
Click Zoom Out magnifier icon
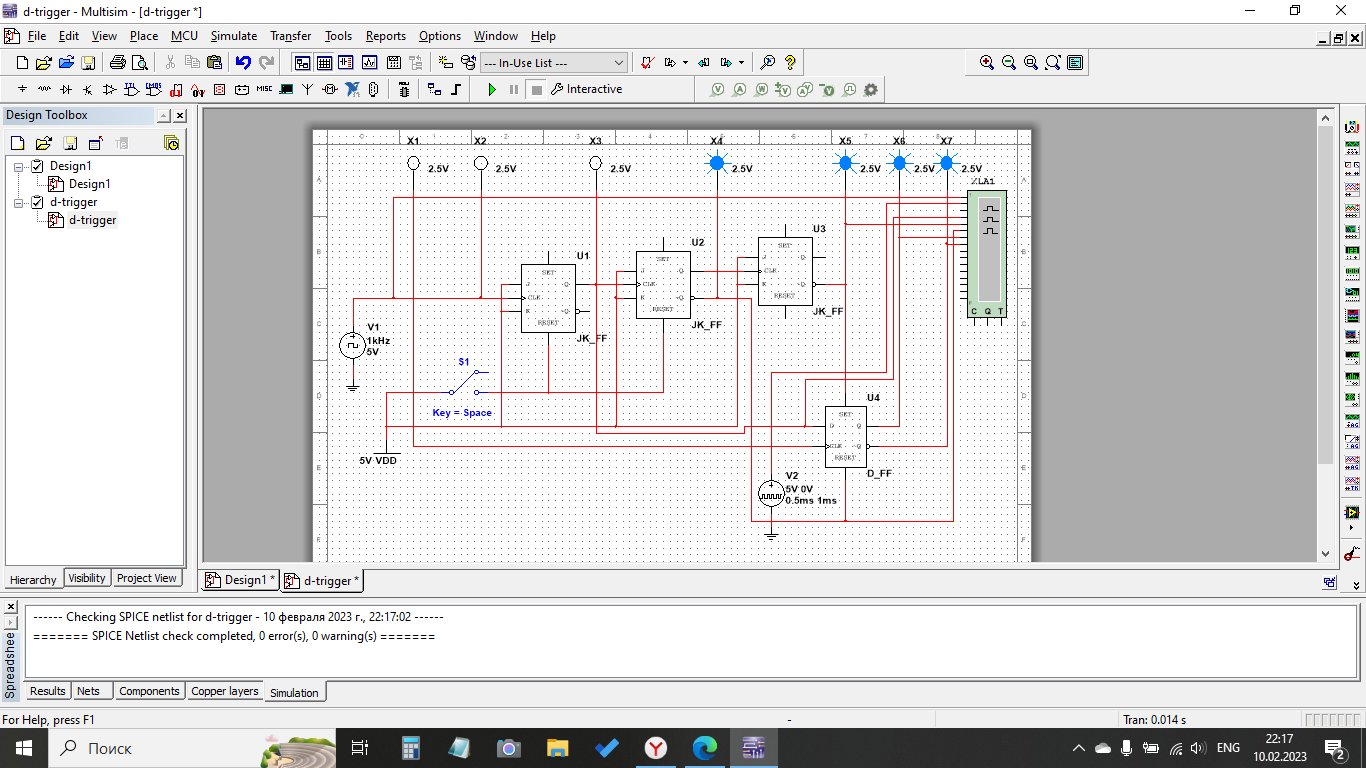[x=1009, y=63]
